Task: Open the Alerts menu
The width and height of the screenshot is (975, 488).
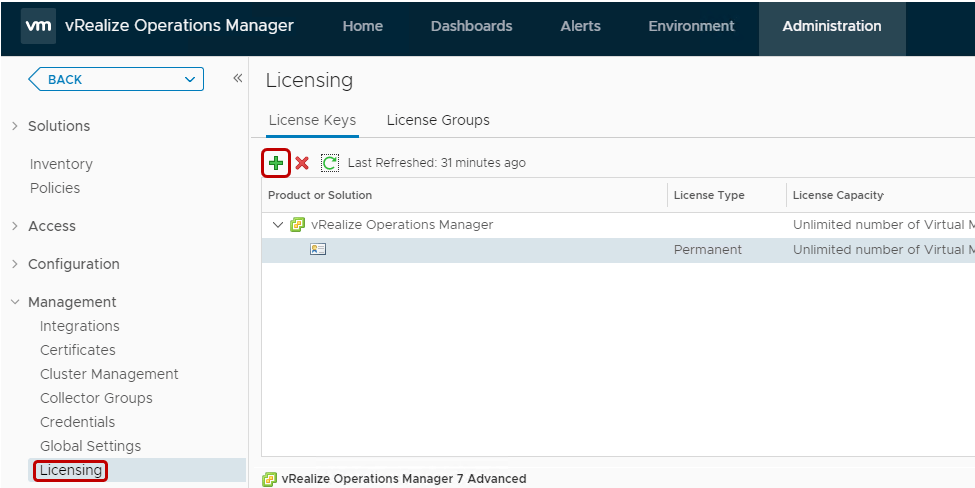Action: pos(580,26)
